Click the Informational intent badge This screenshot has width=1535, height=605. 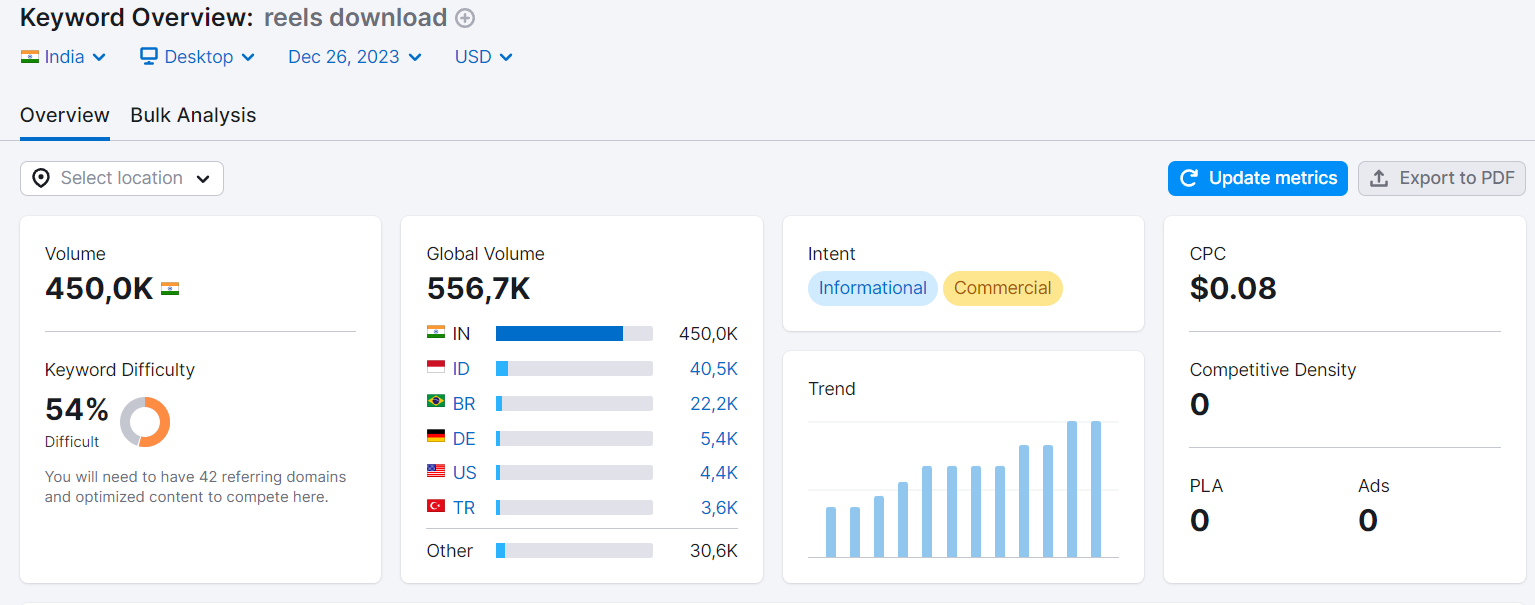(x=873, y=288)
